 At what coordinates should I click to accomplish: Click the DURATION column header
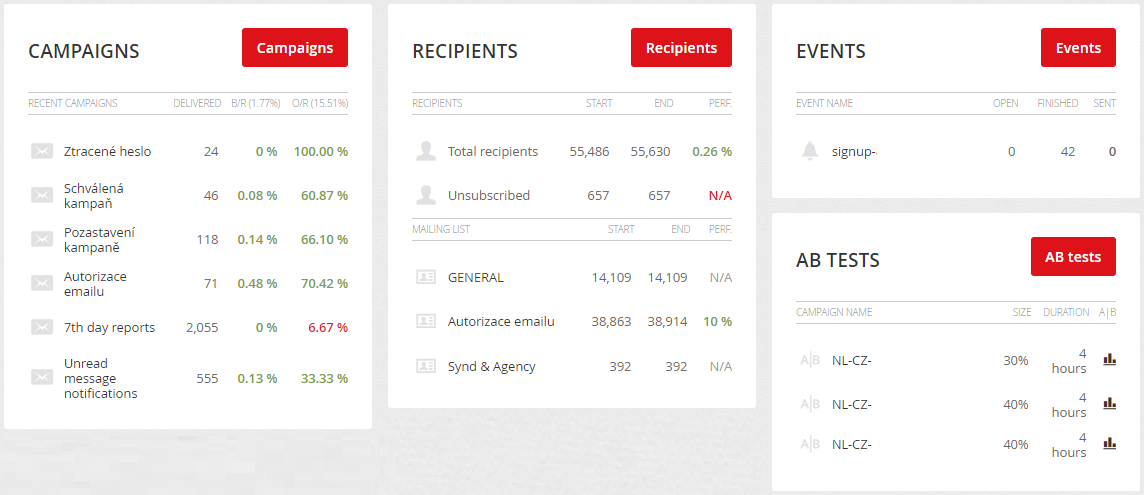[x=1066, y=312]
